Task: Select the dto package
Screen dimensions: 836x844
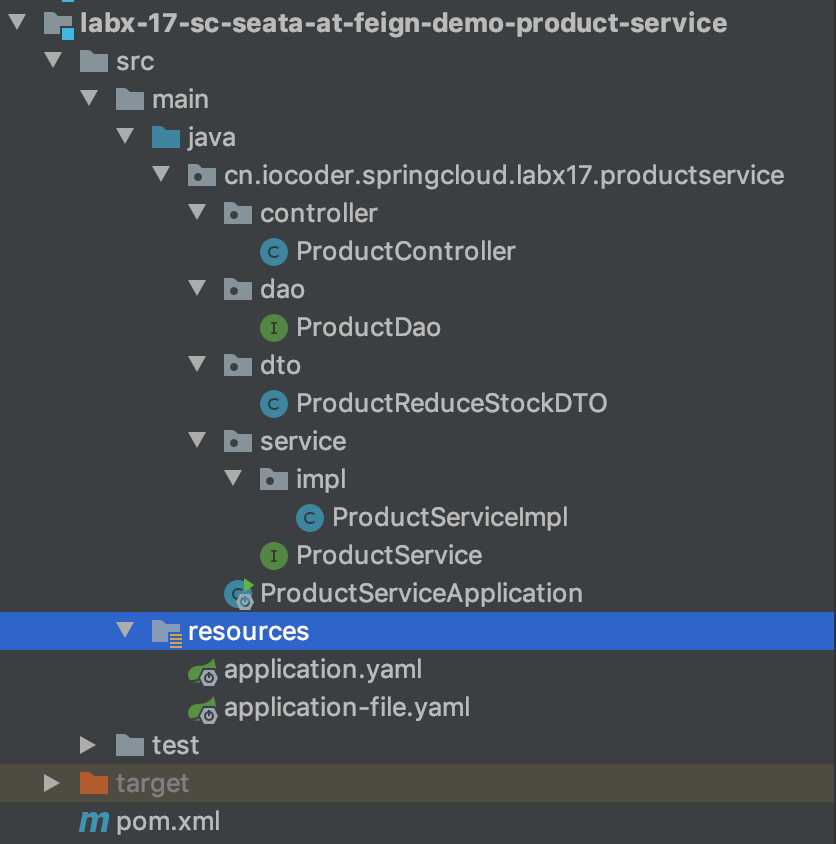Action: point(279,365)
